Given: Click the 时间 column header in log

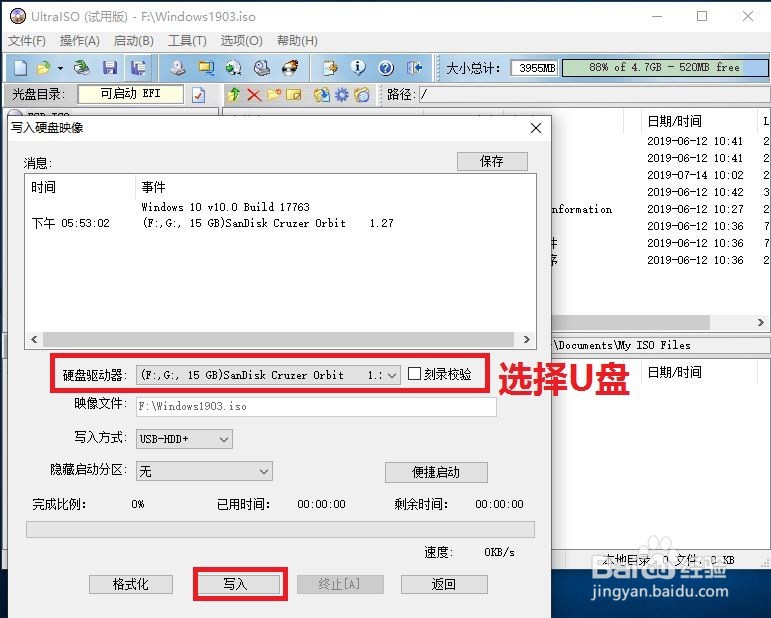Looking at the screenshot, I should tap(80, 187).
